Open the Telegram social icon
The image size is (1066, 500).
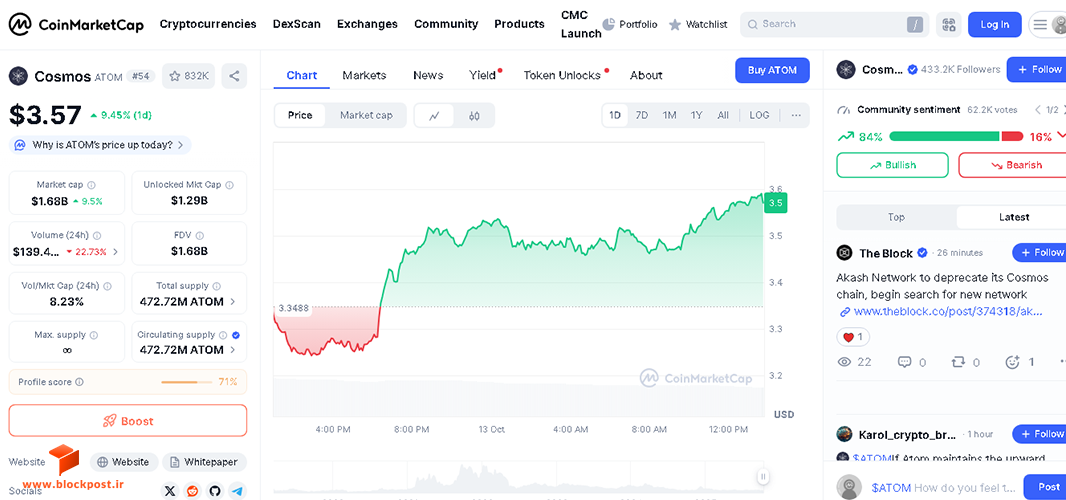click(x=237, y=490)
